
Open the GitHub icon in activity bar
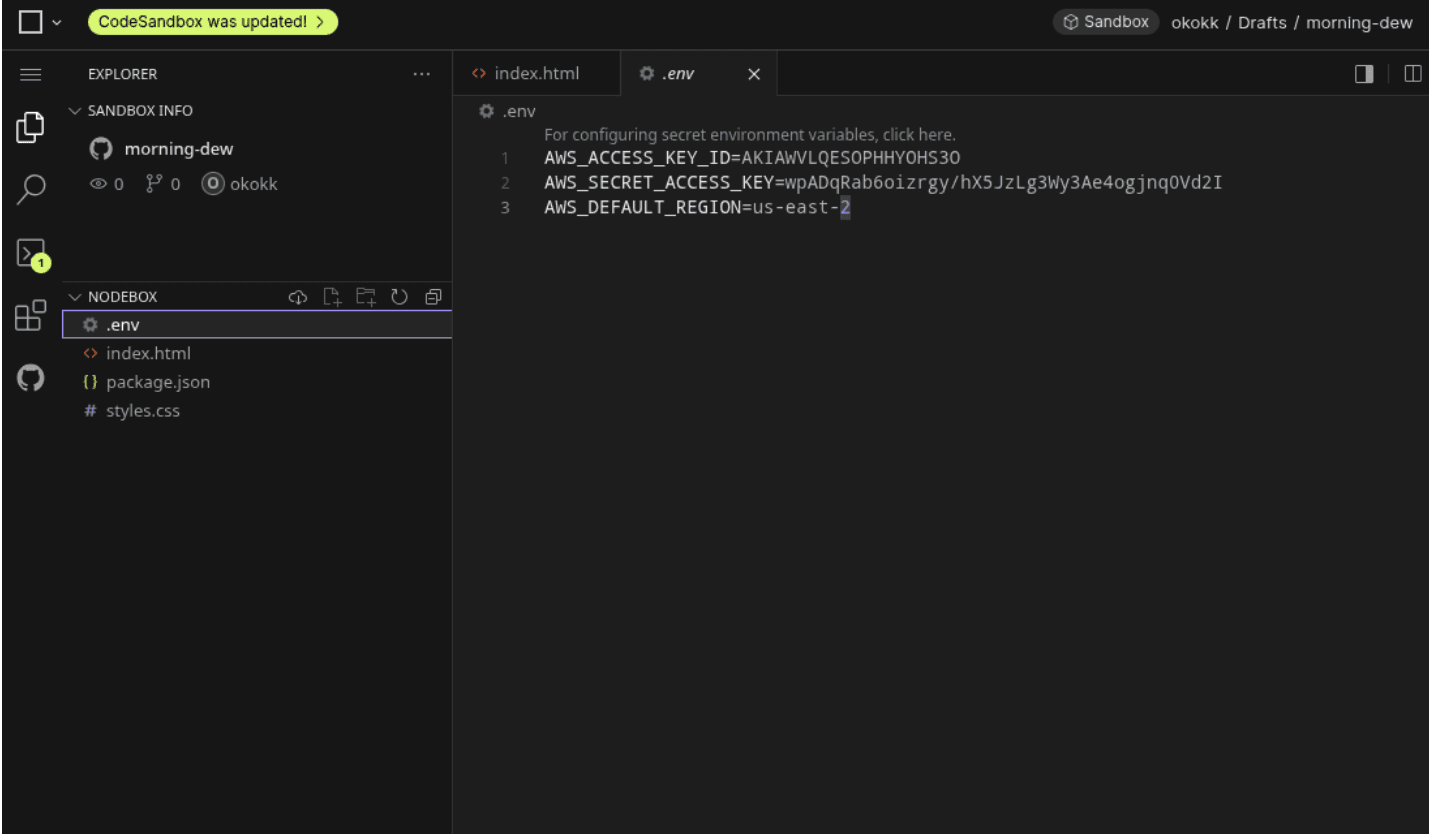pyautogui.click(x=31, y=378)
